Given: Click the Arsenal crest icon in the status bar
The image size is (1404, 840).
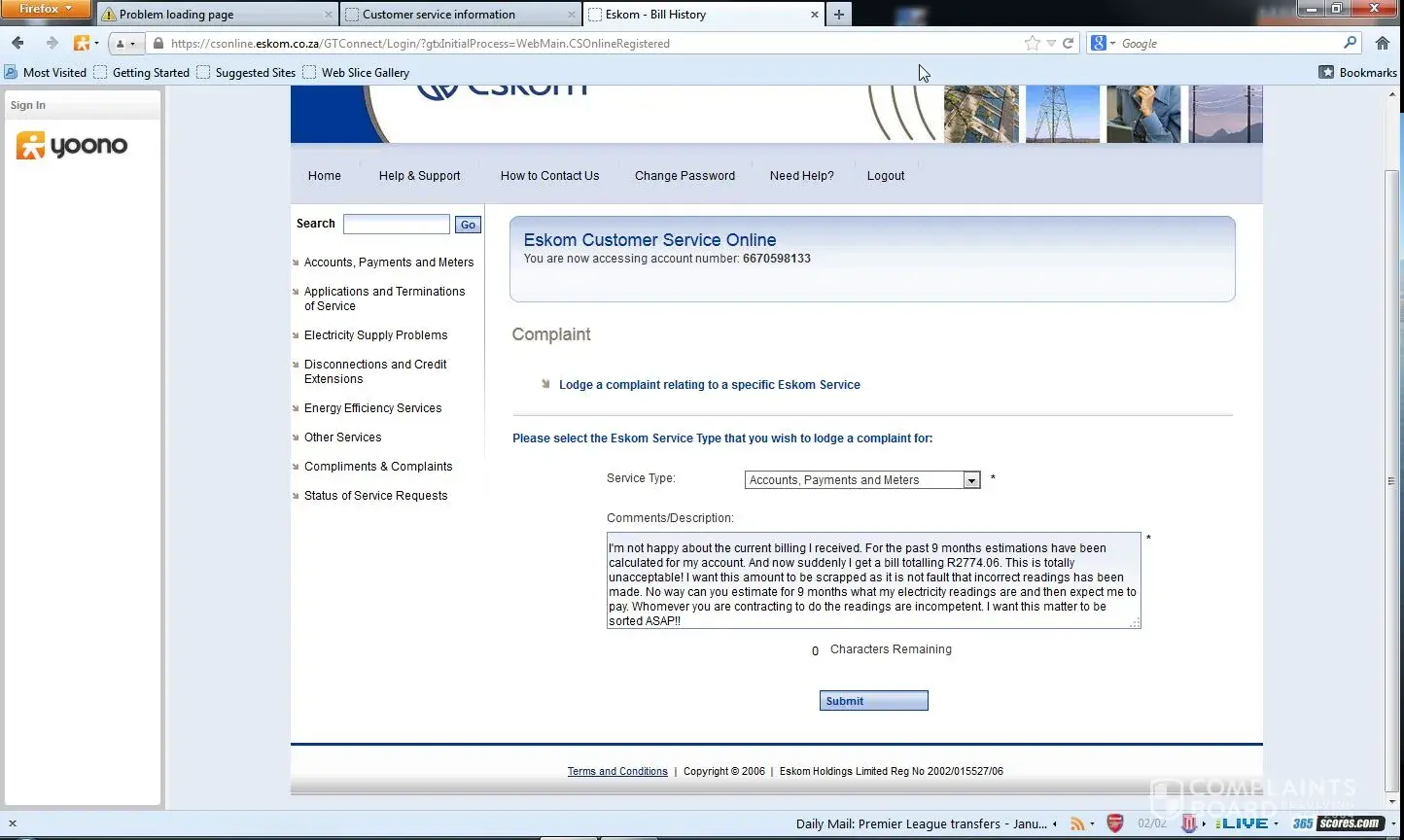Looking at the screenshot, I should pos(1115,823).
